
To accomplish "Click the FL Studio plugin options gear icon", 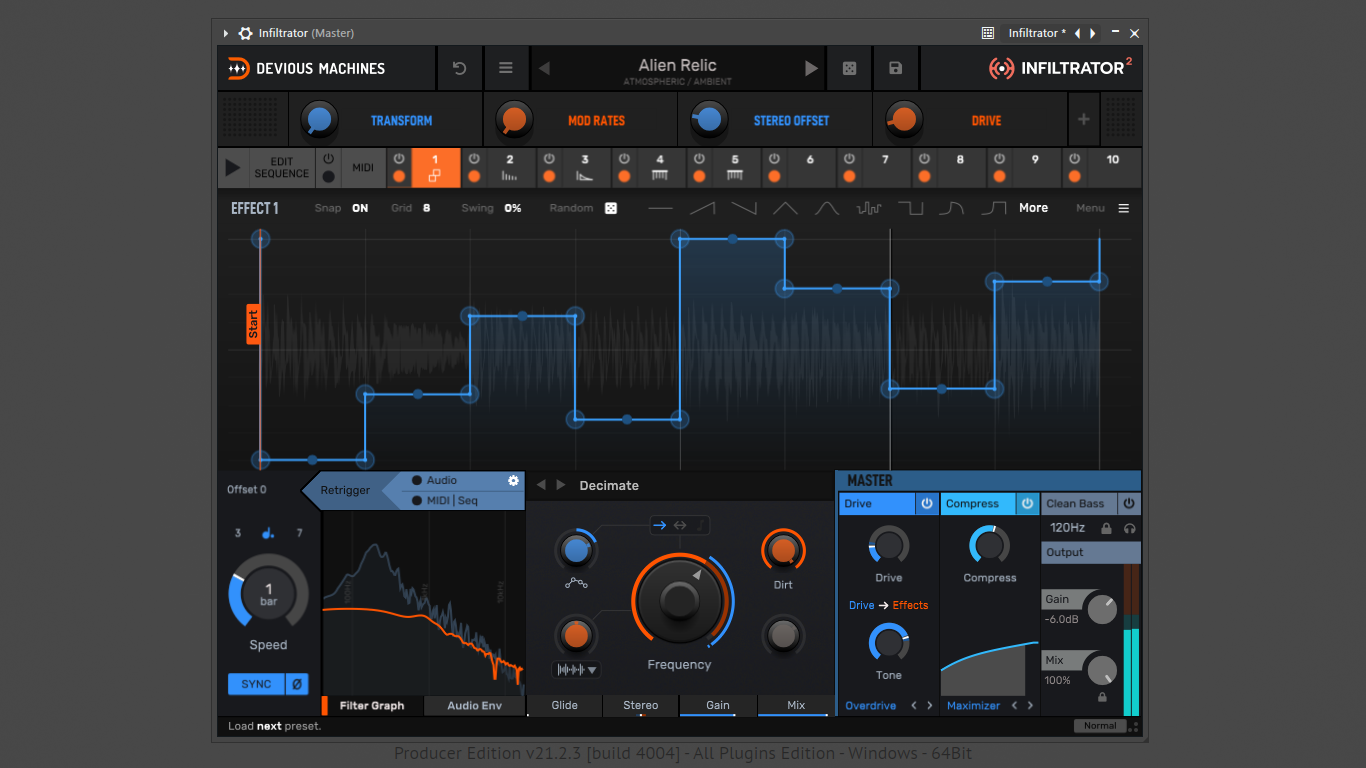I will tap(245, 33).
